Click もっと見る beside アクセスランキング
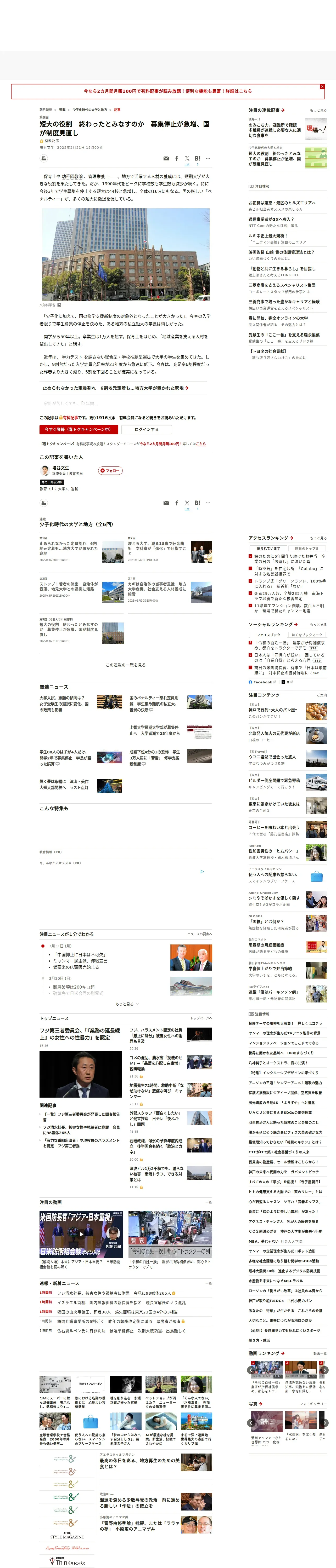The image size is (336, 1568). 318,538
